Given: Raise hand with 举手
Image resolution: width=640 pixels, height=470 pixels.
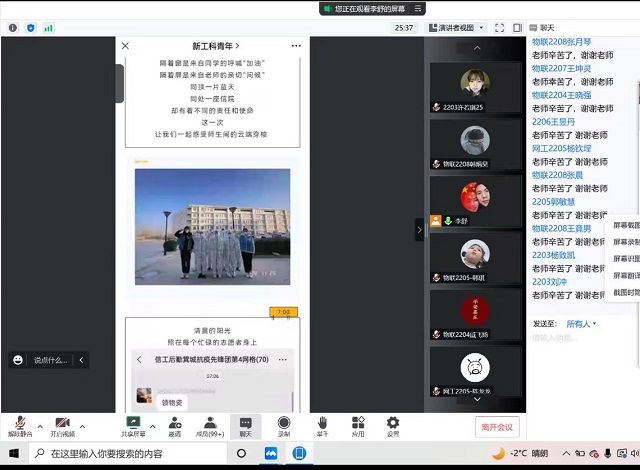Looking at the screenshot, I should 322,426.
